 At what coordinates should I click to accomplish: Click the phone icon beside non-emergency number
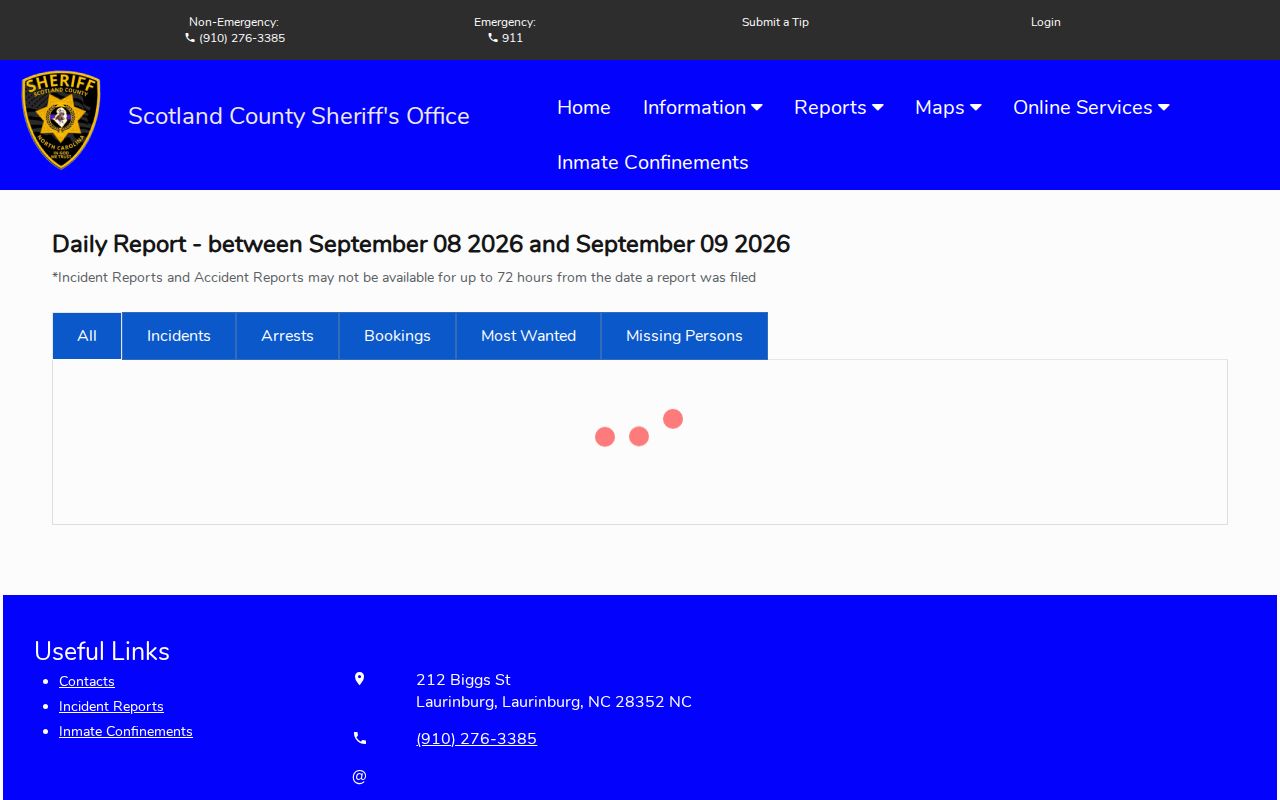(190, 38)
